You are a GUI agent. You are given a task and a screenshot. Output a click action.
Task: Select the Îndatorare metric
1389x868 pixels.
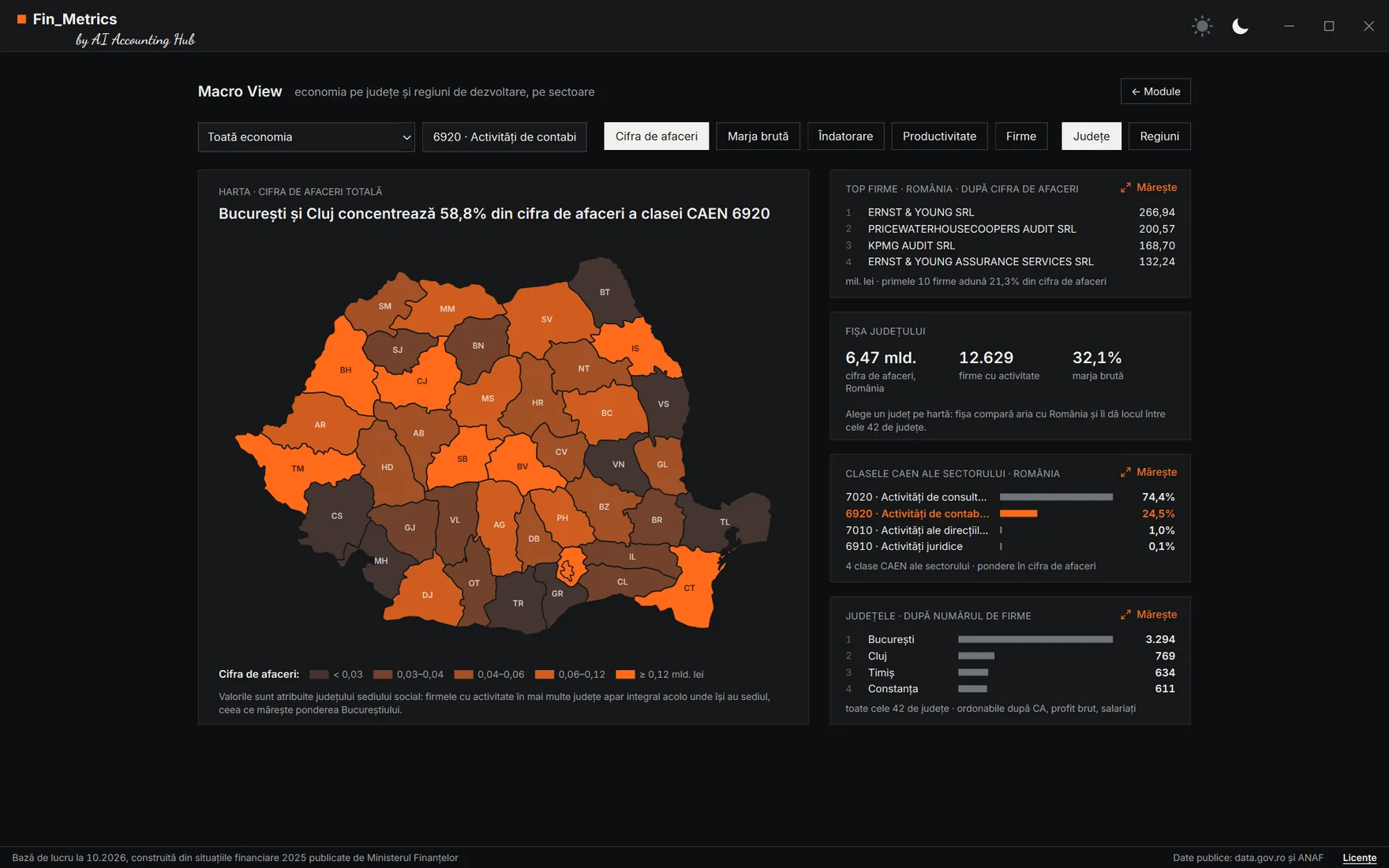845,137
